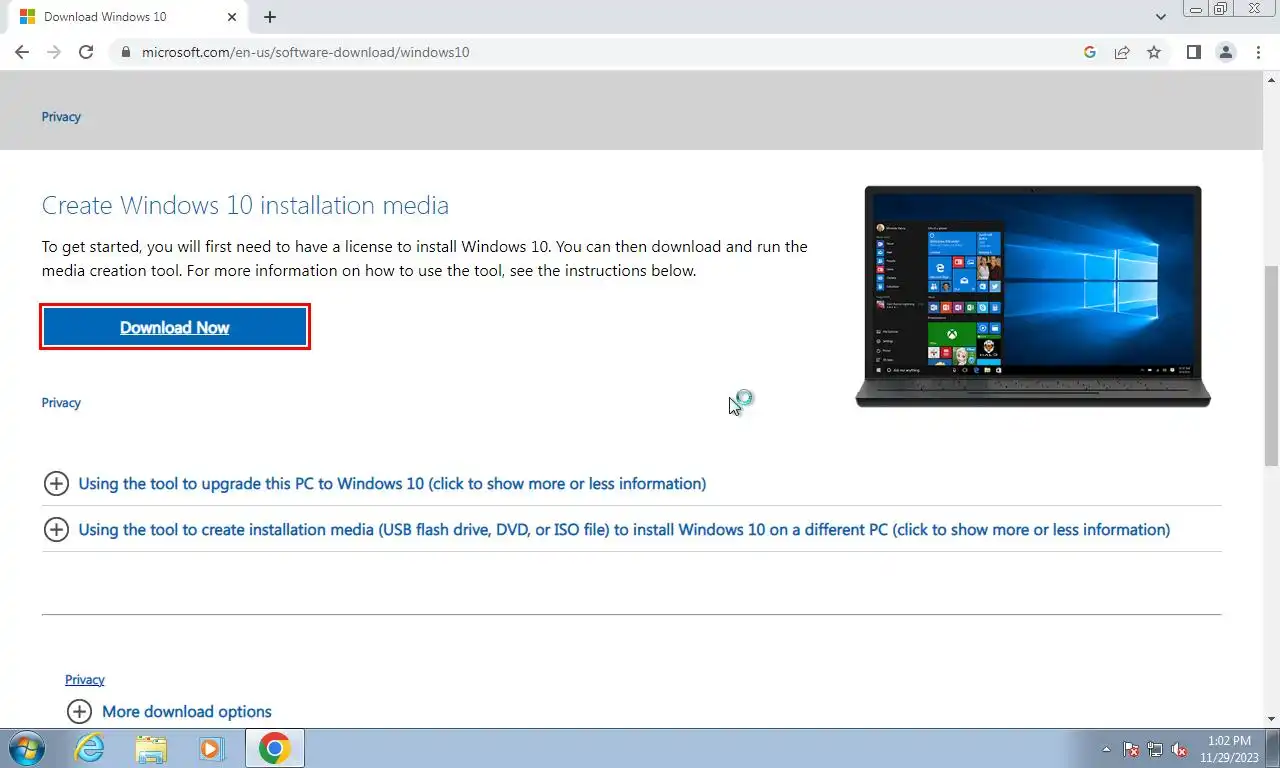
Task: Click the Windows 10 laptop image
Action: 1033,296
